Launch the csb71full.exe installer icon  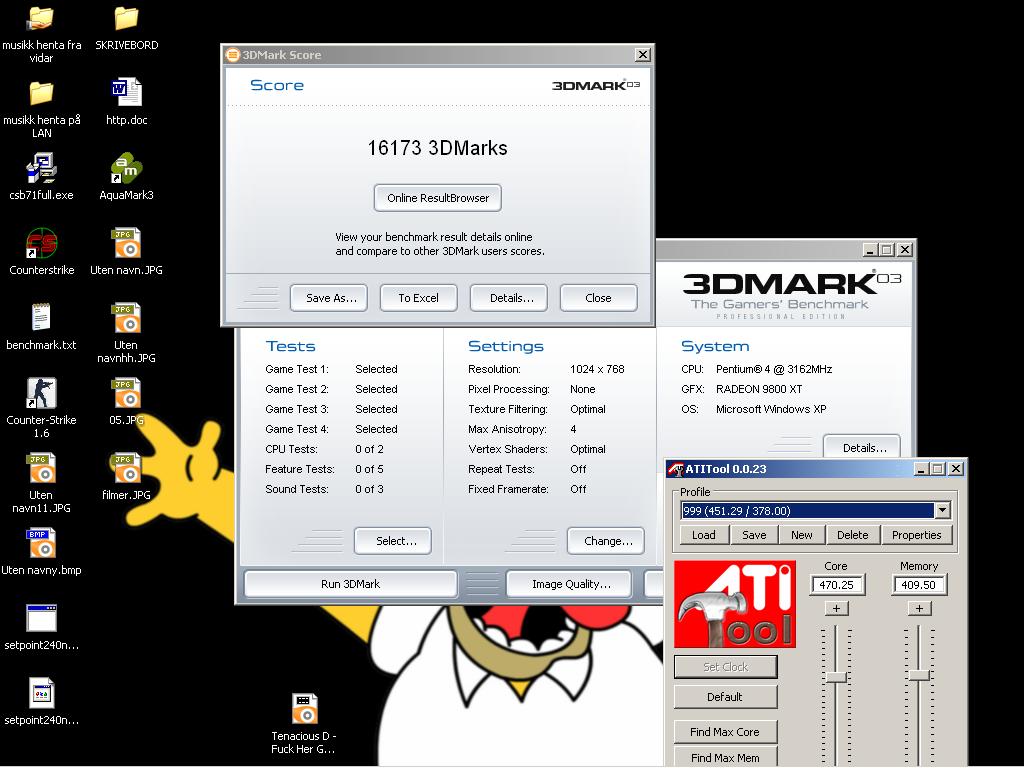(x=41, y=168)
